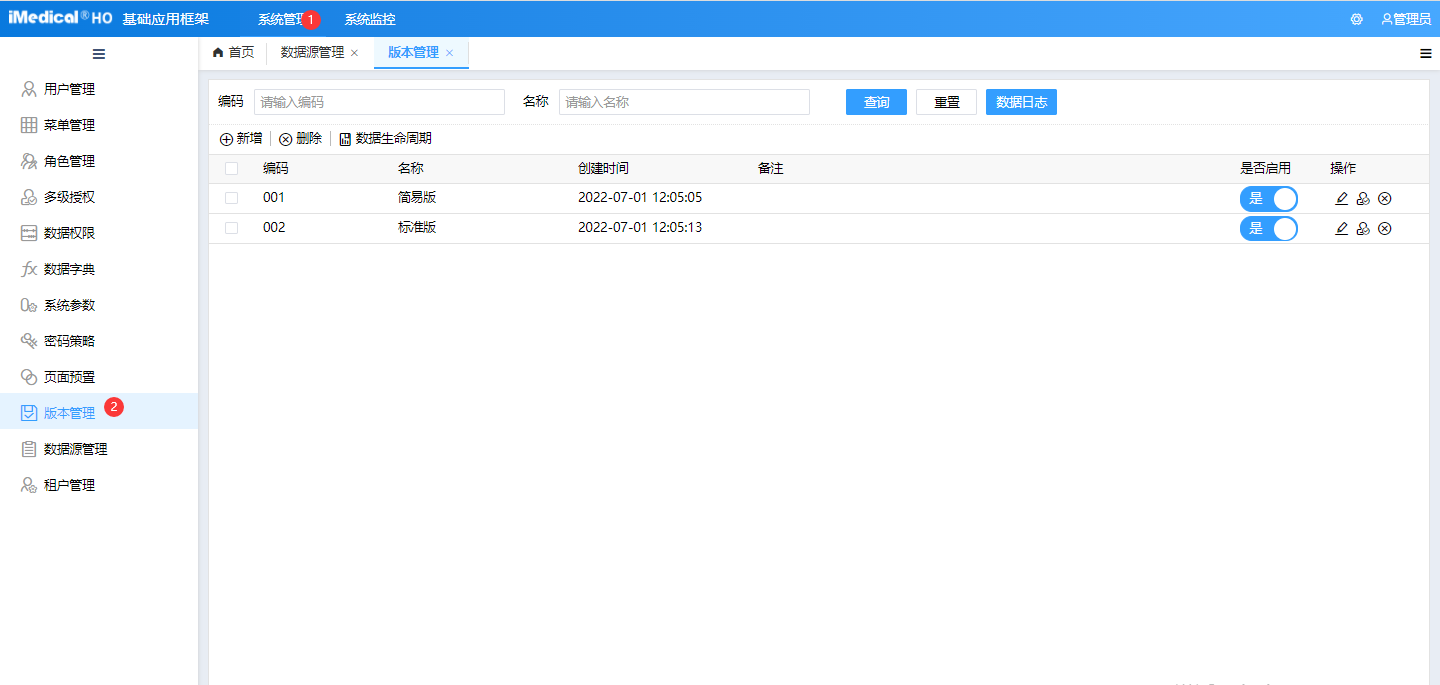The image size is (1440, 685).
Task: Delete the 标准版 record via its circle-X icon
Action: click(1385, 228)
